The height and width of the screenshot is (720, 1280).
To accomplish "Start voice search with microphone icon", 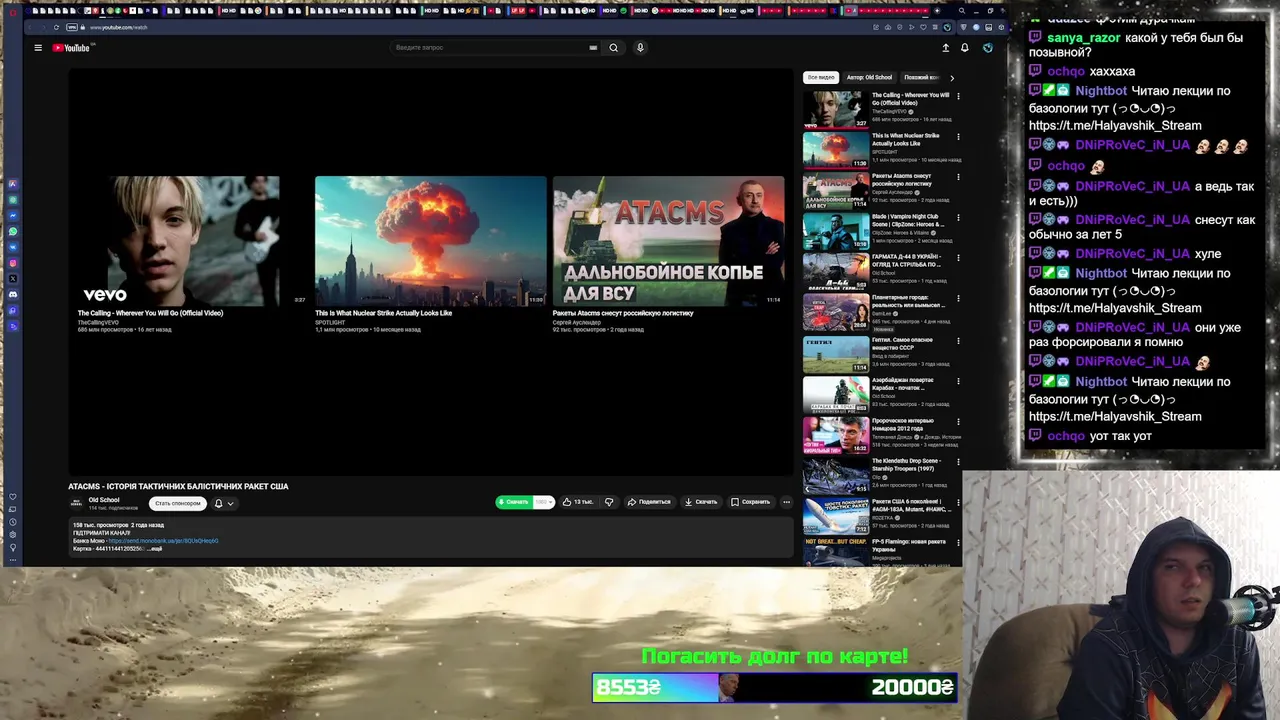I will tap(640, 48).
